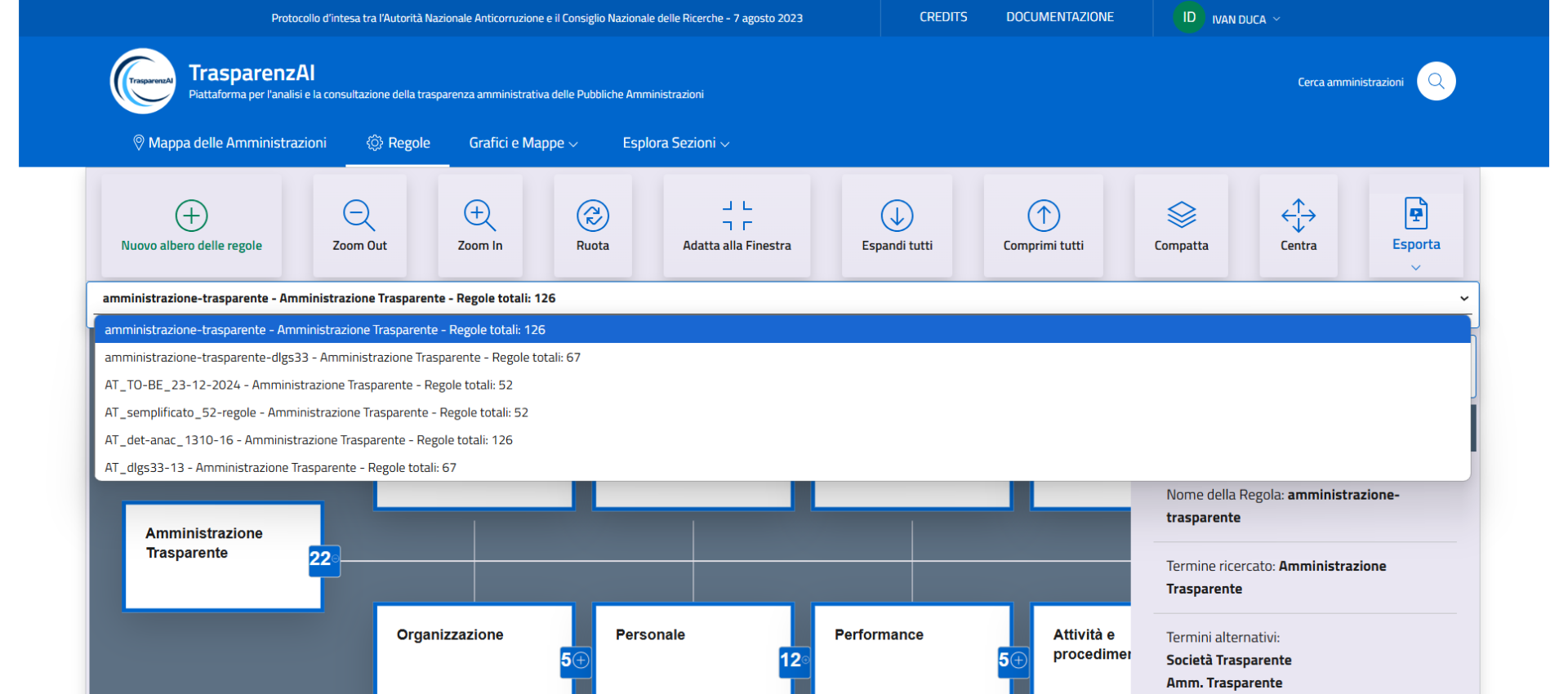
Task: Open the Credits link
Action: click(943, 17)
